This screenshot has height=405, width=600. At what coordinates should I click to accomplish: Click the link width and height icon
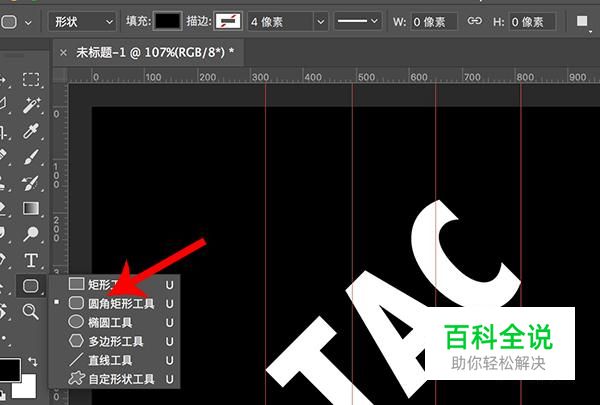[474, 21]
